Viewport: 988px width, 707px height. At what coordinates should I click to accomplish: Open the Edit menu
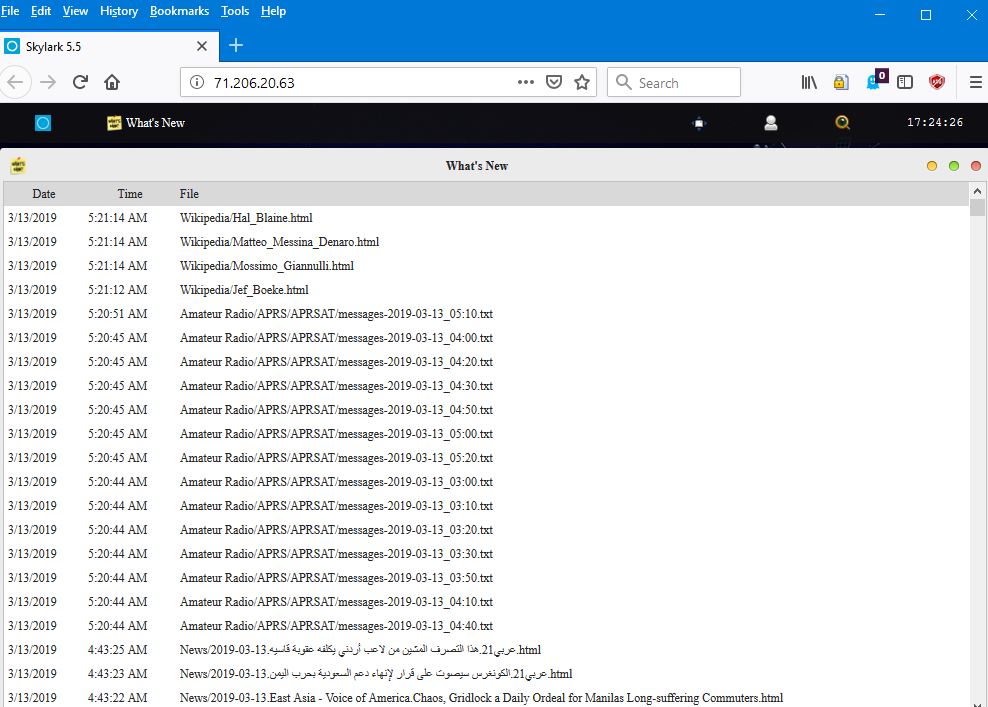[41, 11]
